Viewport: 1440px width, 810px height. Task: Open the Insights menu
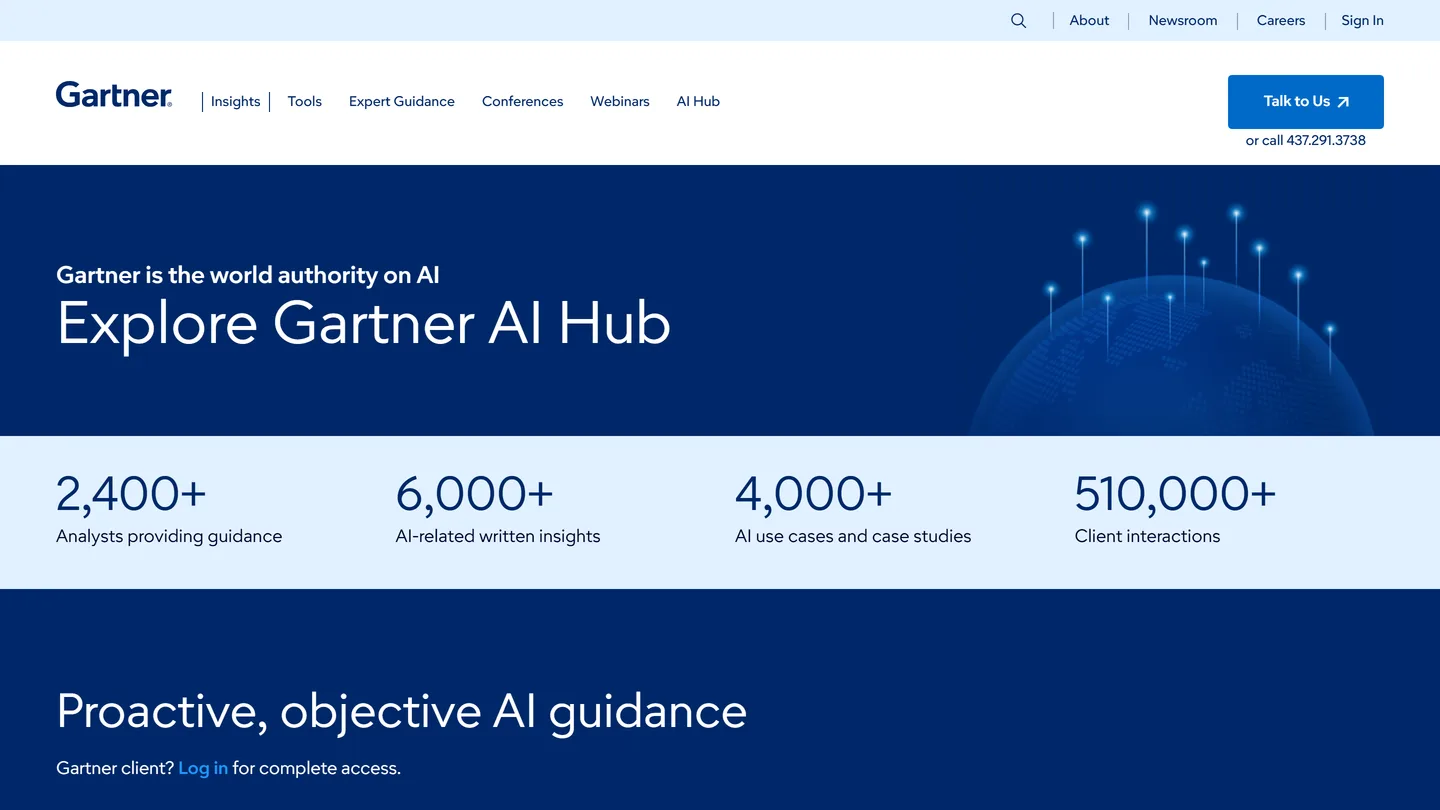click(235, 101)
